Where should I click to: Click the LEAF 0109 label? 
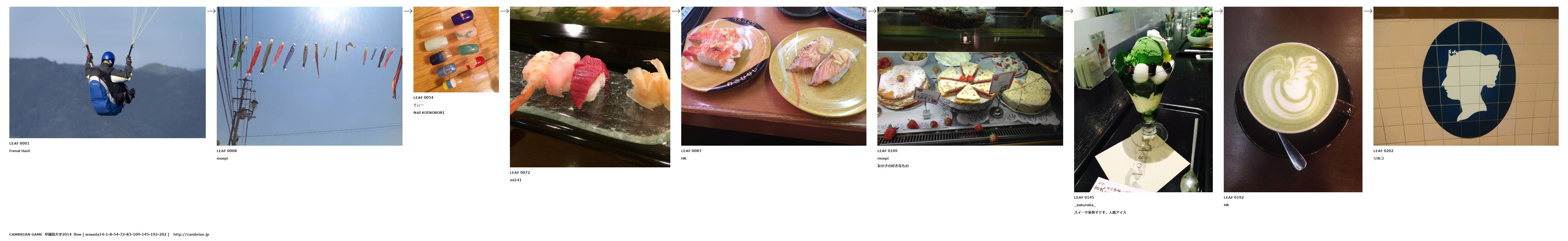point(887,151)
